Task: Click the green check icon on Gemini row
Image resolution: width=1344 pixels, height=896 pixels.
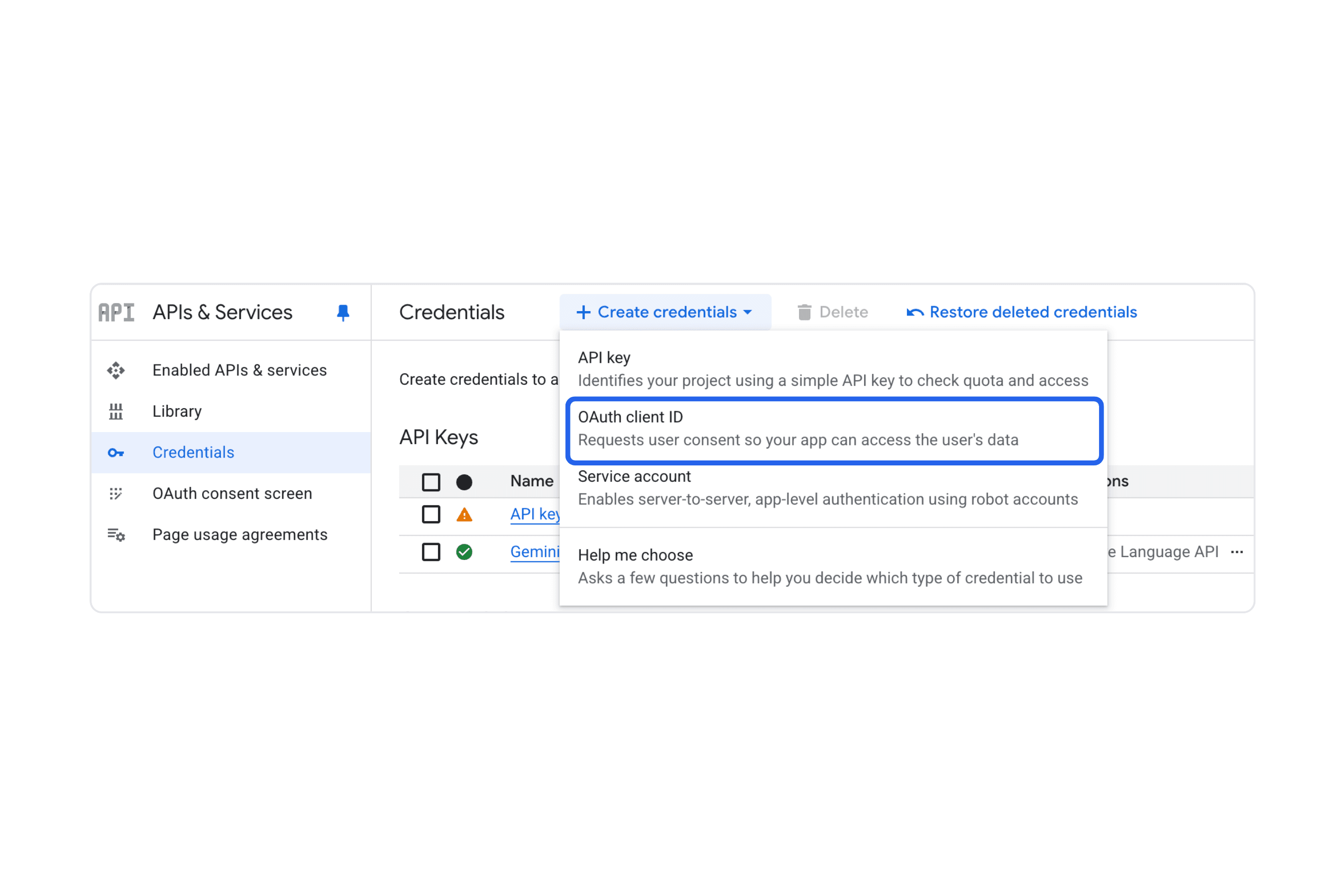Action: 464,552
